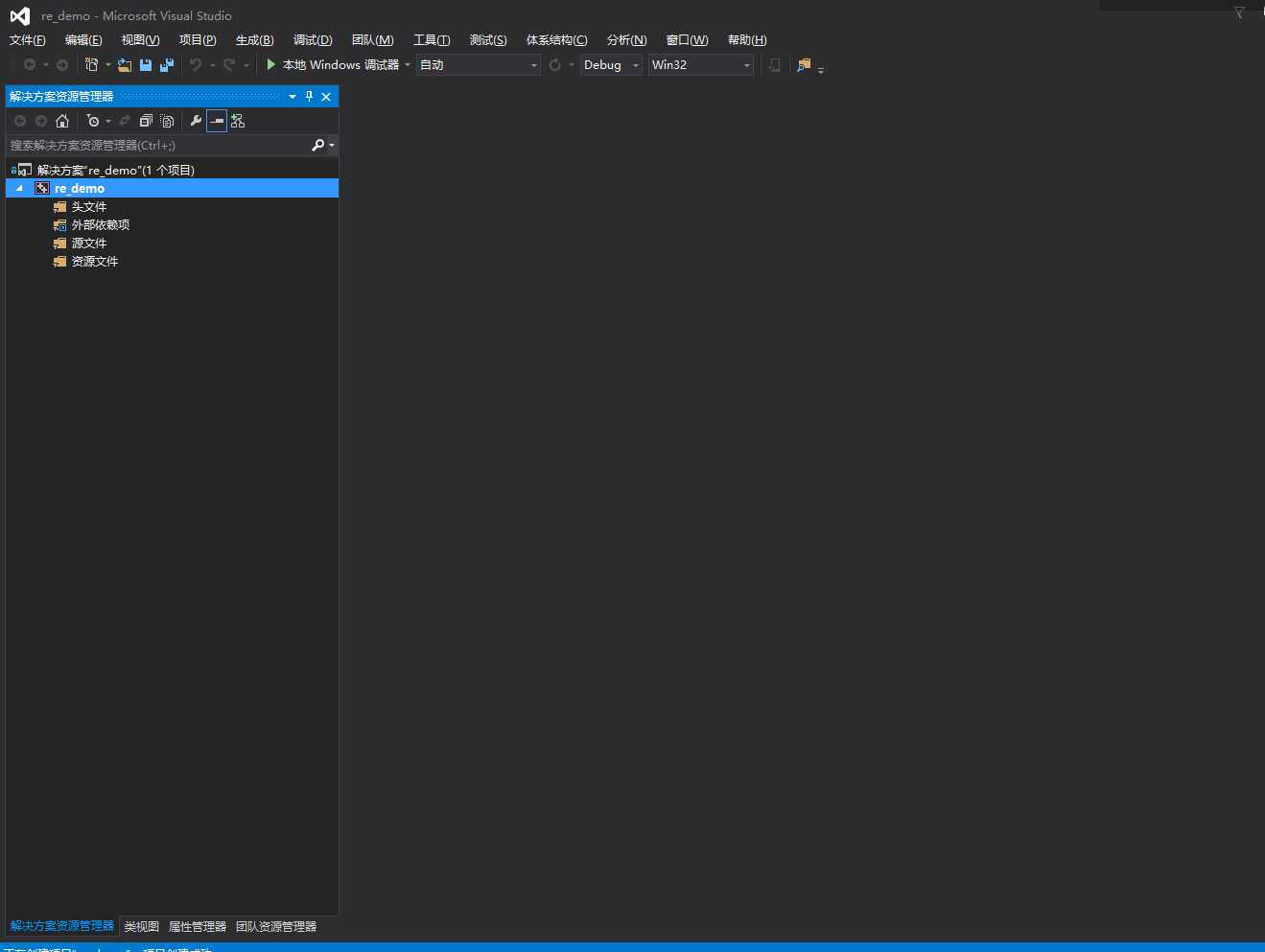Open the 体系结构(C) menu
Screen dimensions: 1265x952
(x=556, y=39)
